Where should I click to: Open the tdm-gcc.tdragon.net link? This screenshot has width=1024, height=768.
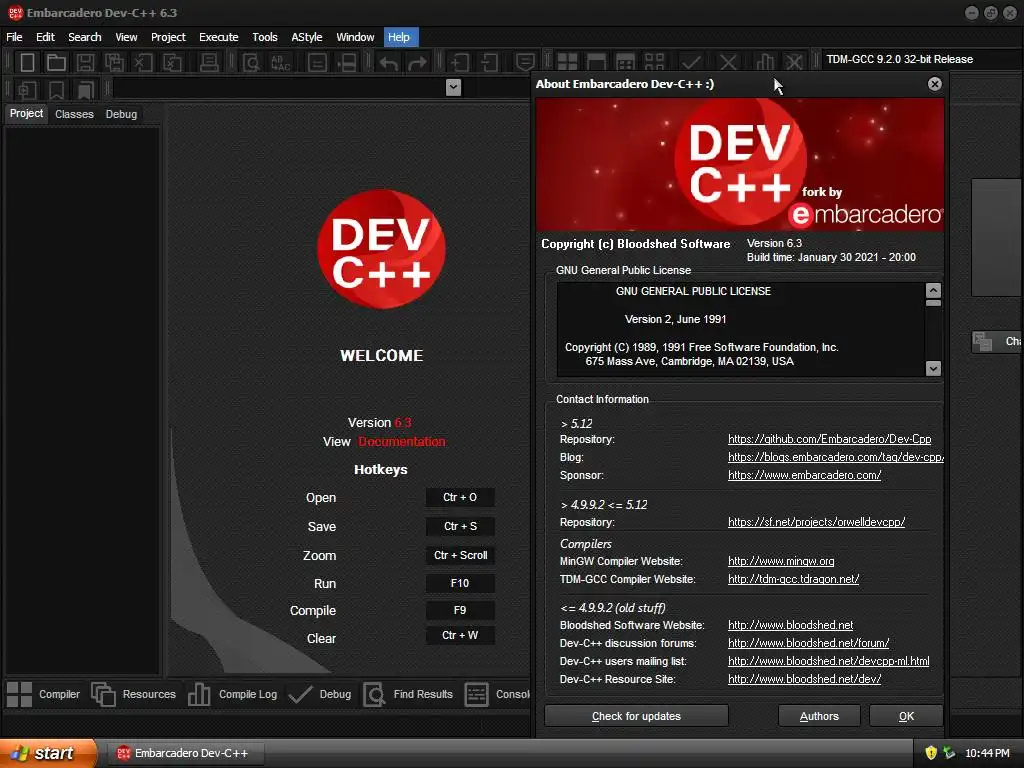(793, 579)
